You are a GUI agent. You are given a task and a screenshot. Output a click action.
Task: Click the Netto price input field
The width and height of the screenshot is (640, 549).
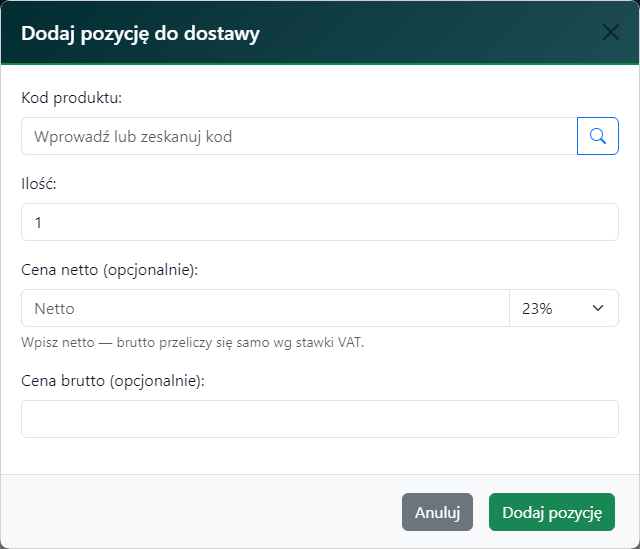[265, 308]
